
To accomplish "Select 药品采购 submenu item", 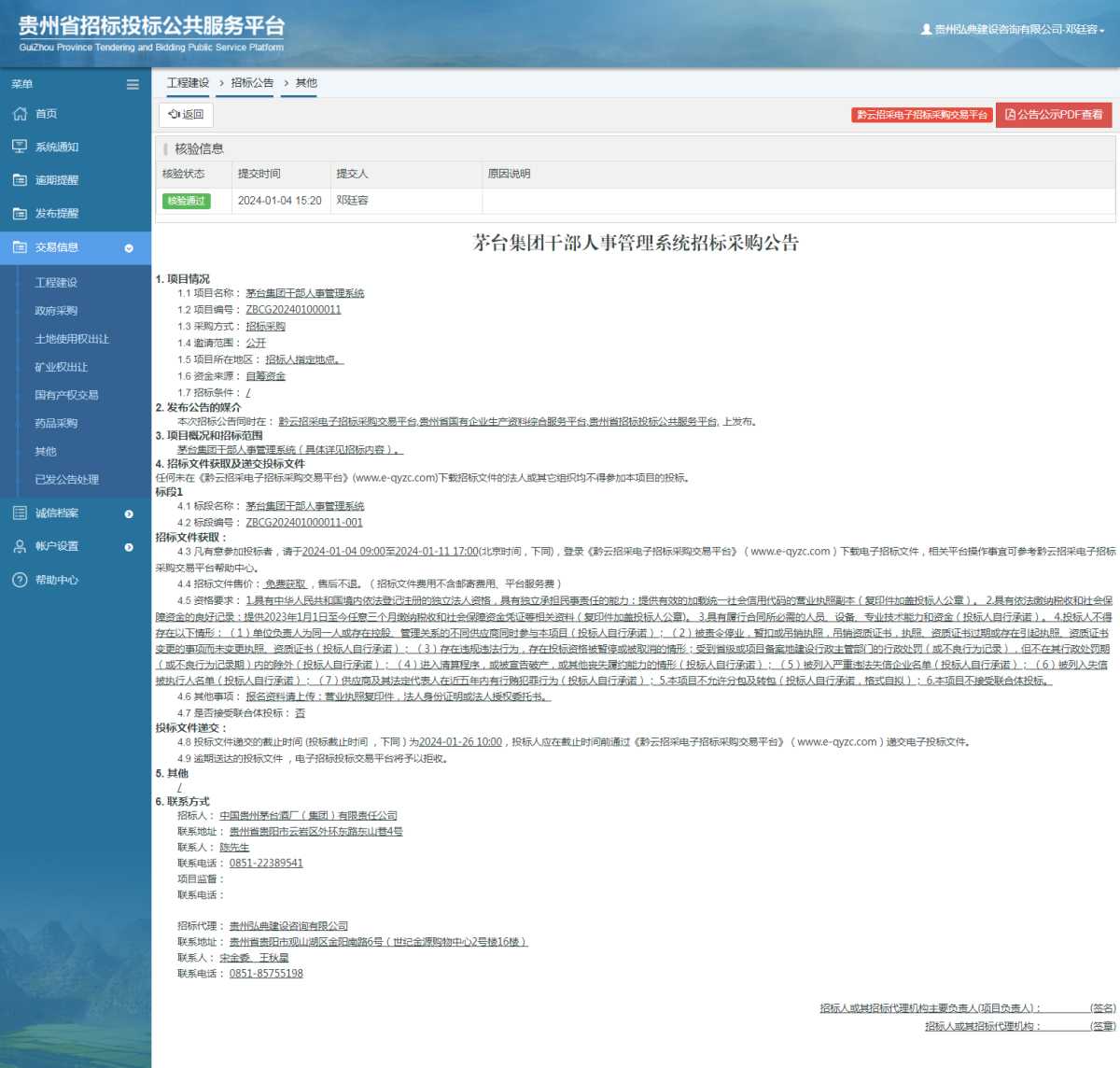I will click(x=56, y=423).
